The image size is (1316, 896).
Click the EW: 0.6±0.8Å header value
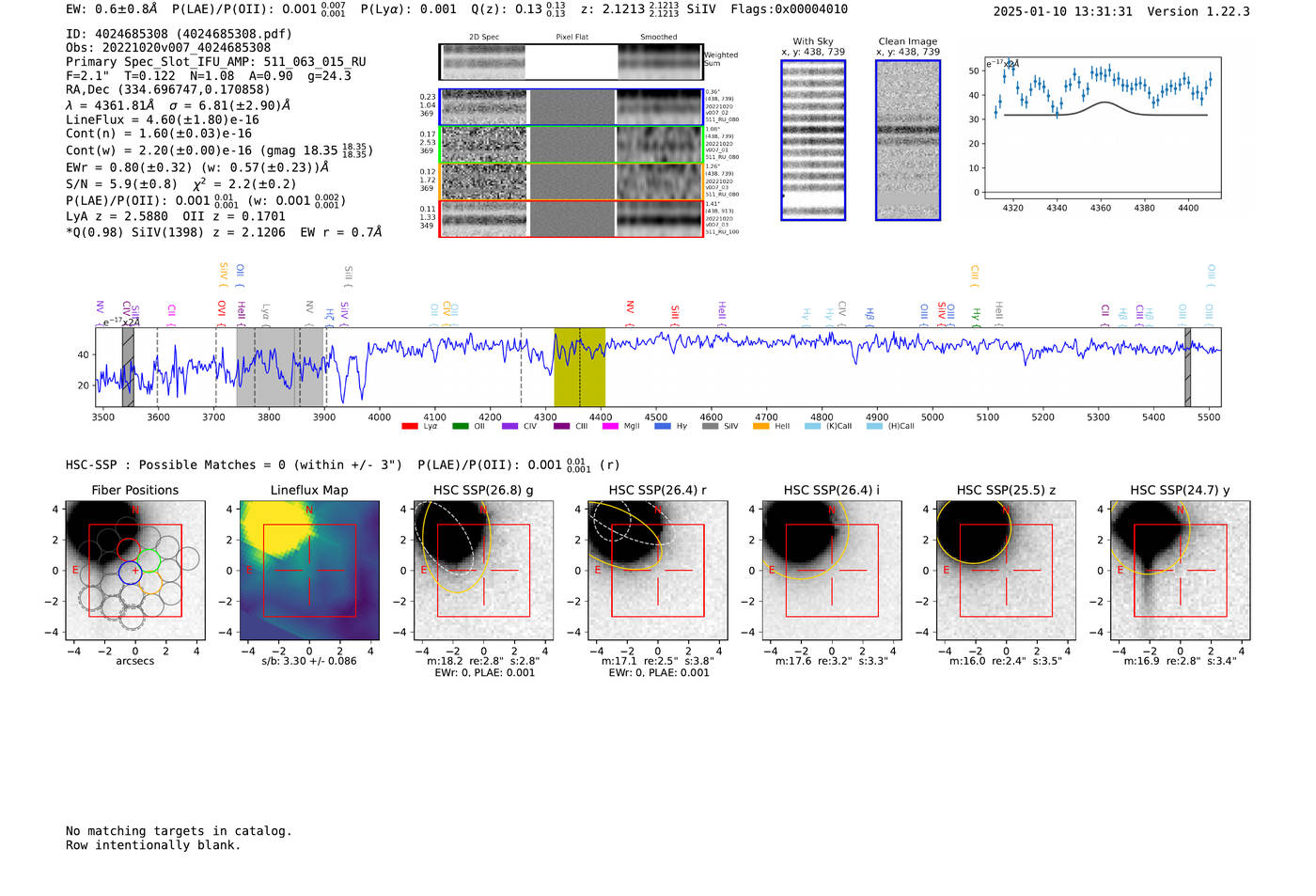[x=111, y=9]
